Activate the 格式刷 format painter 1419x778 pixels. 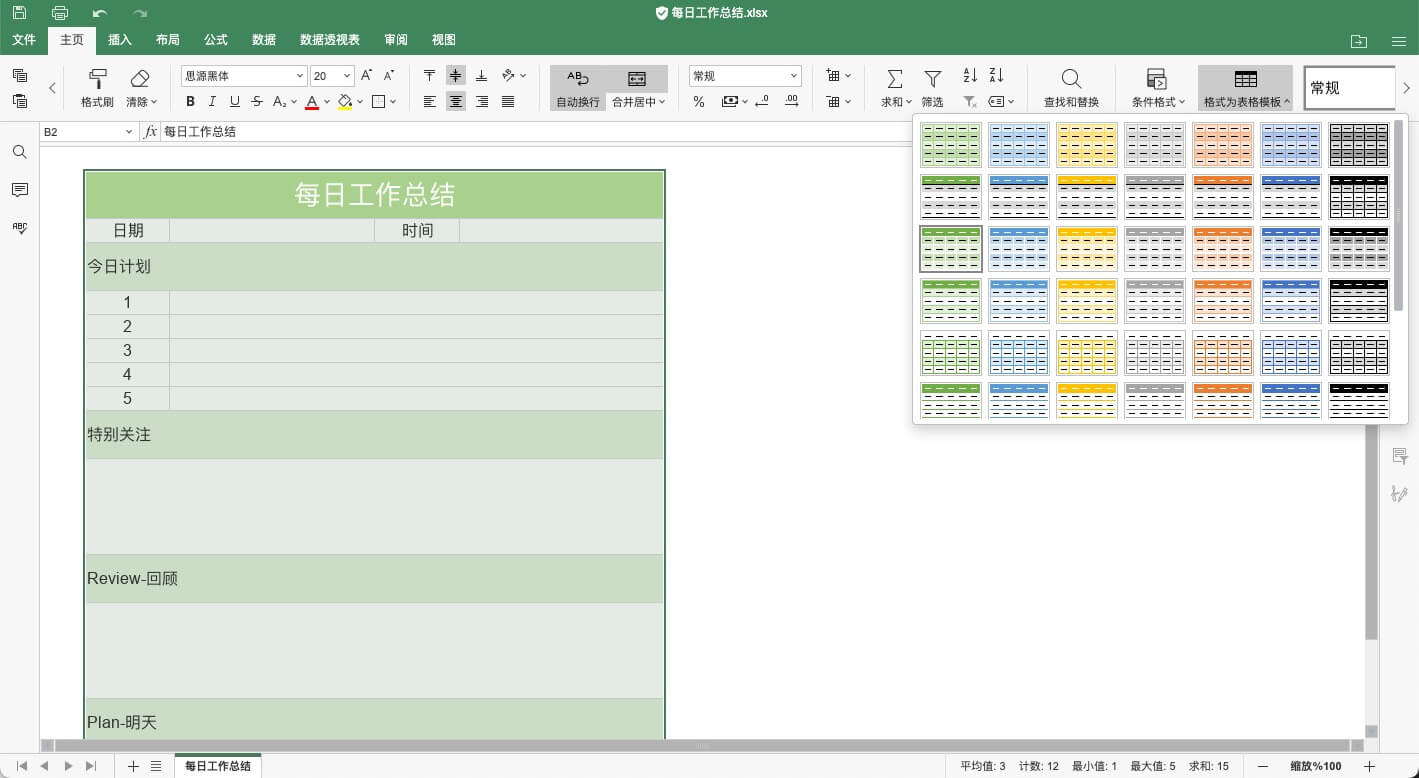coord(97,88)
